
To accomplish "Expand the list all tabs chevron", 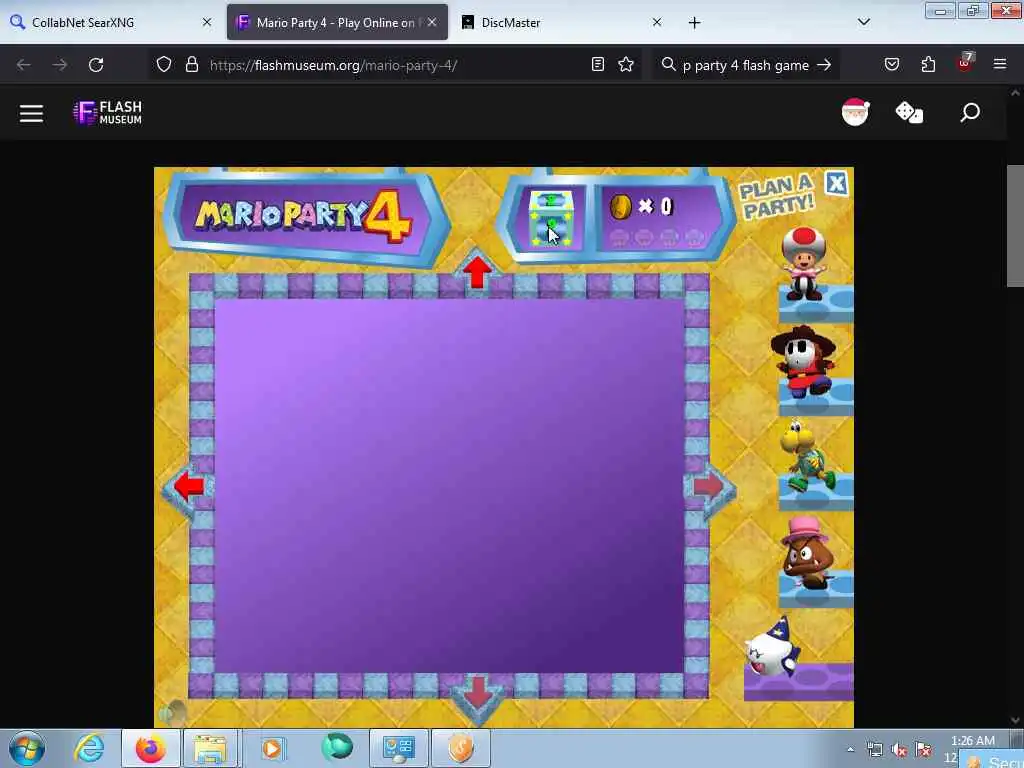I will click(x=864, y=22).
